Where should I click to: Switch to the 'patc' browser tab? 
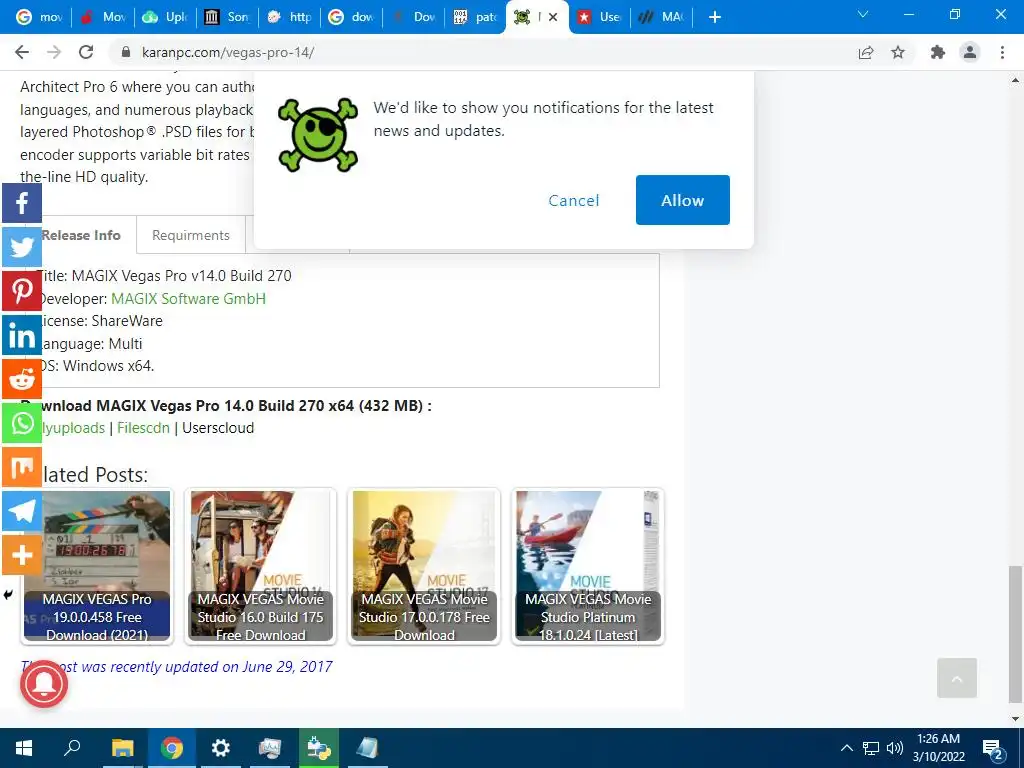pos(476,17)
